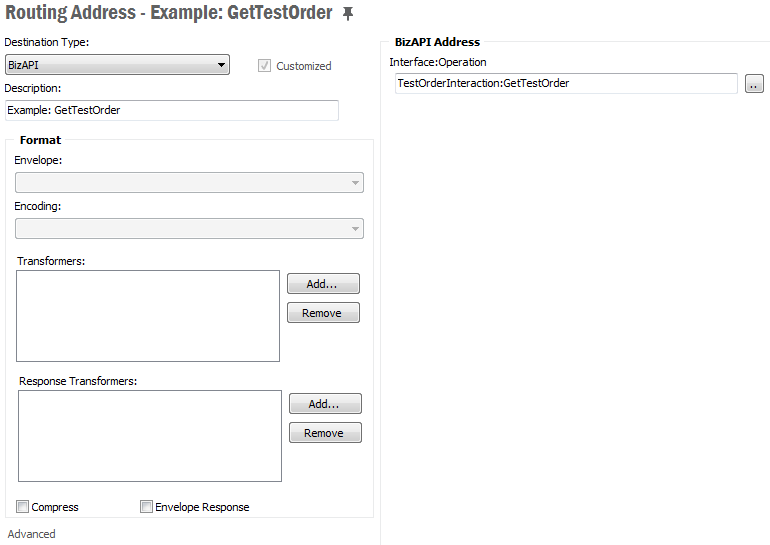This screenshot has width=770, height=545.
Task: Click Add... next to Transformers list
Action: click(323, 284)
